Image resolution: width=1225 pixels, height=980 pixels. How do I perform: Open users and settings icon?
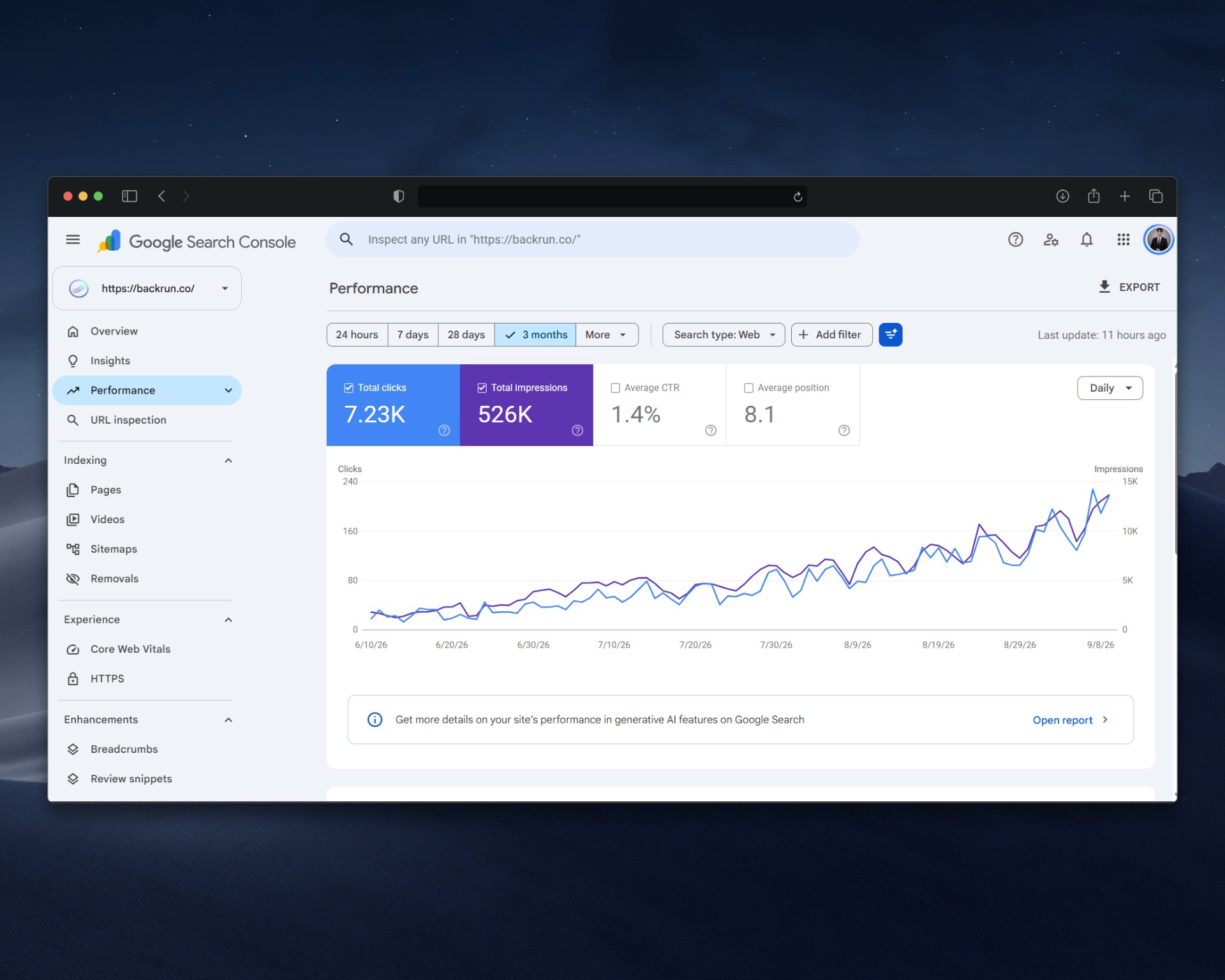pyautogui.click(x=1051, y=239)
